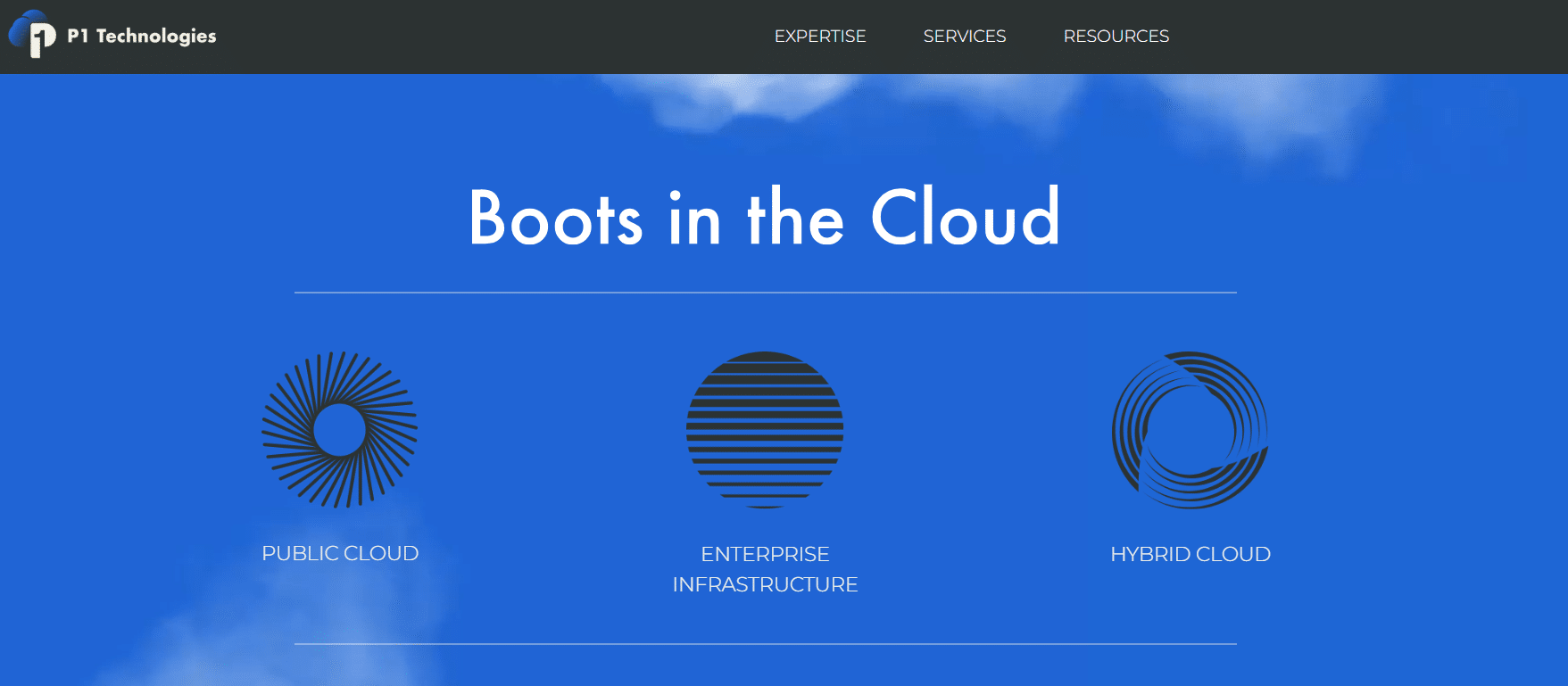
Task: Click the Boots in the Cloud heading
Action: [765, 218]
